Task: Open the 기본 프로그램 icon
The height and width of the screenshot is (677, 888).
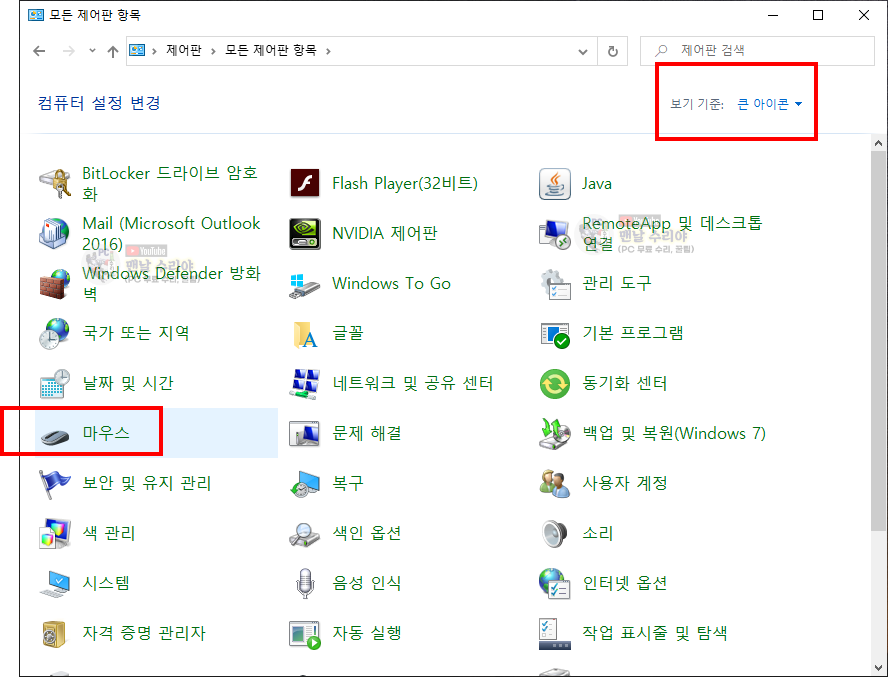Action: point(554,334)
